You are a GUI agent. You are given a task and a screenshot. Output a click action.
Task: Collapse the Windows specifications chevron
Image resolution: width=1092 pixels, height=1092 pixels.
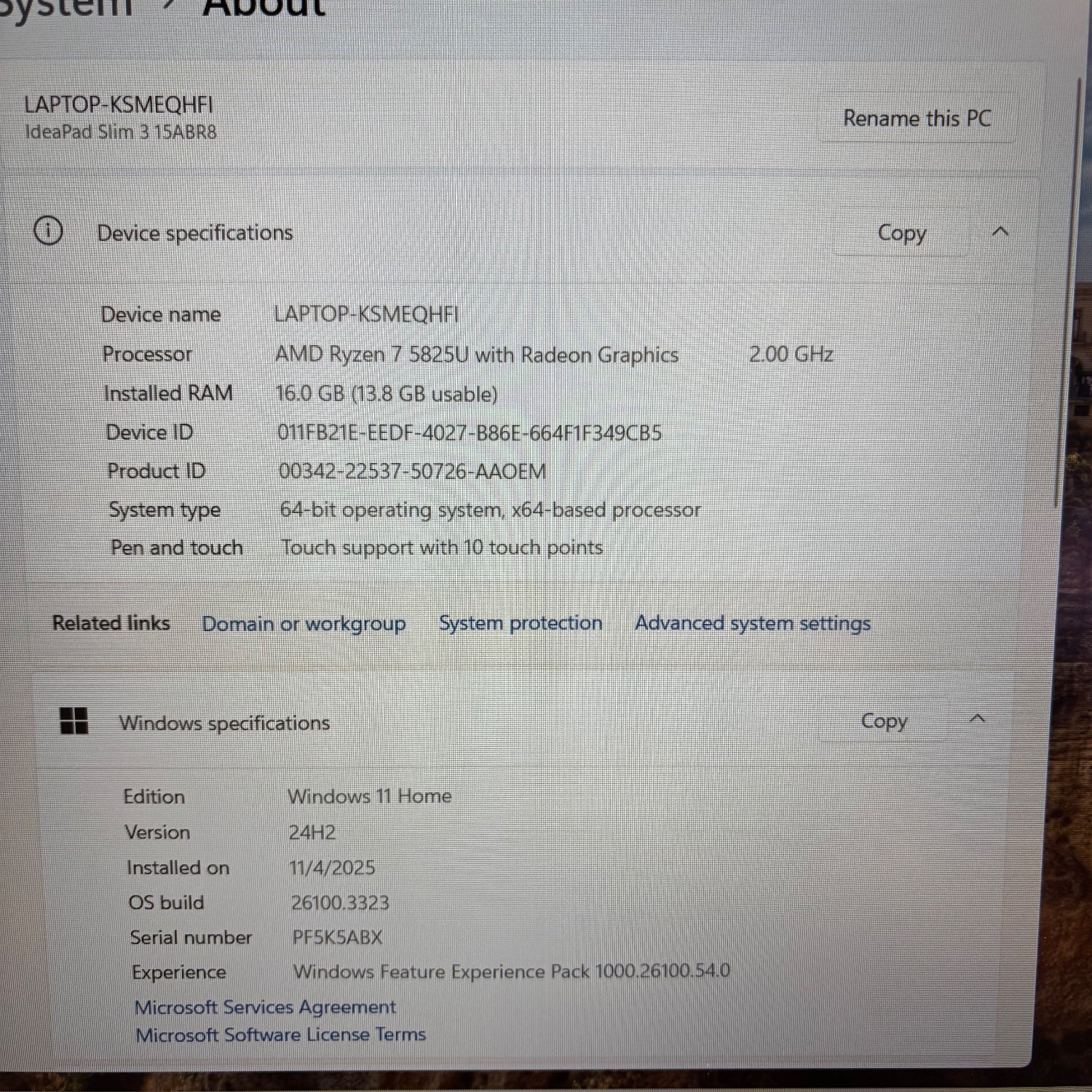[977, 719]
